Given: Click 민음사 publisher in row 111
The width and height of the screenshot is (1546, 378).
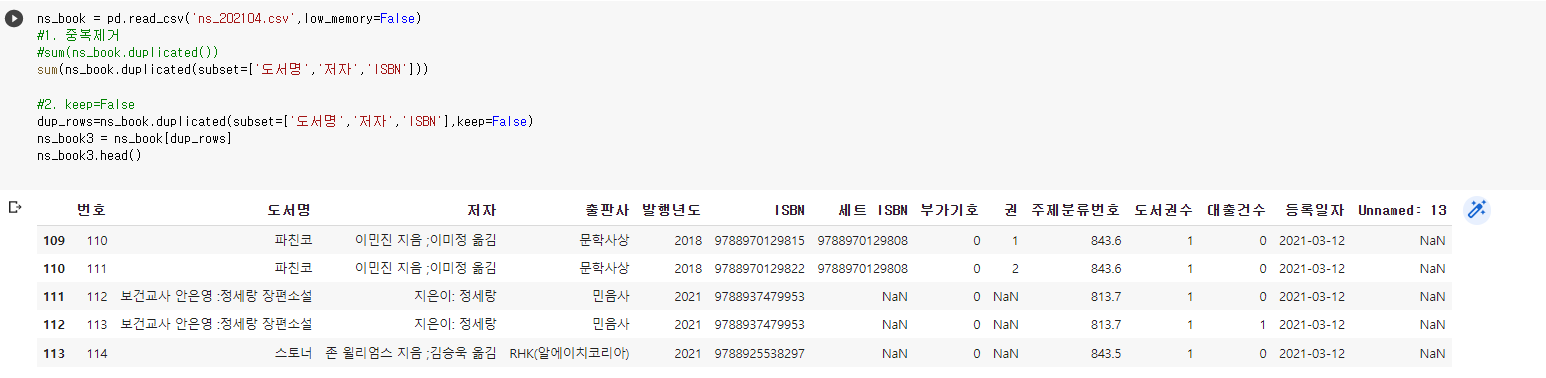Looking at the screenshot, I should [611, 296].
